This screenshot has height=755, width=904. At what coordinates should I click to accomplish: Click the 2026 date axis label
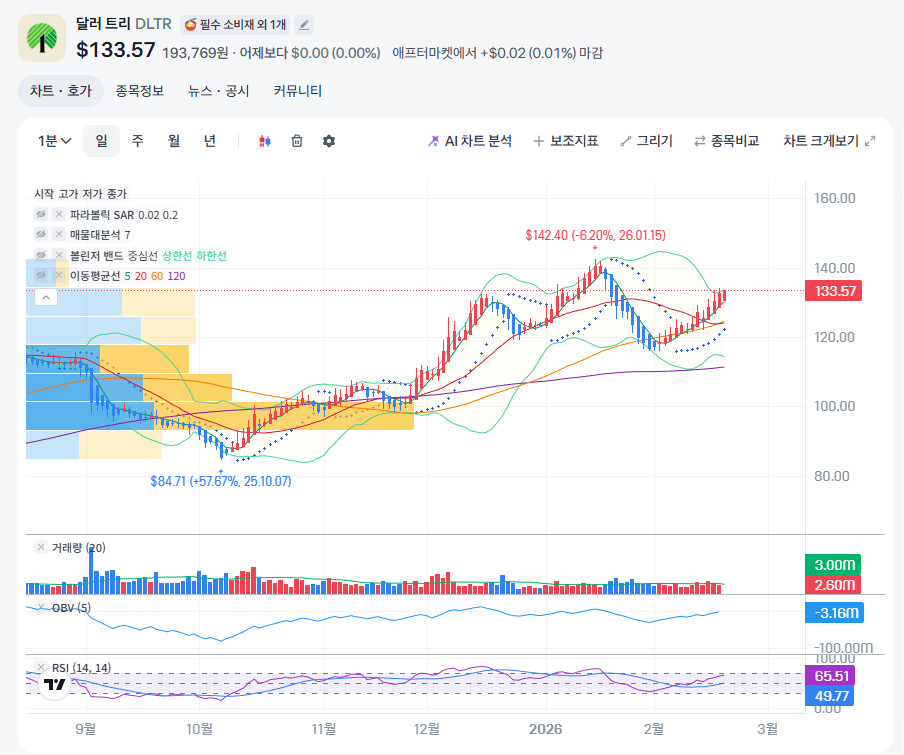point(545,729)
